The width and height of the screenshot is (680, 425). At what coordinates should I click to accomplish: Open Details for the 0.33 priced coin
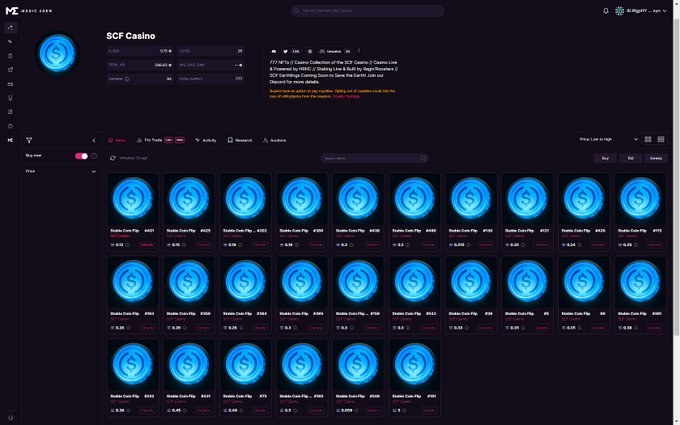tap(485, 327)
